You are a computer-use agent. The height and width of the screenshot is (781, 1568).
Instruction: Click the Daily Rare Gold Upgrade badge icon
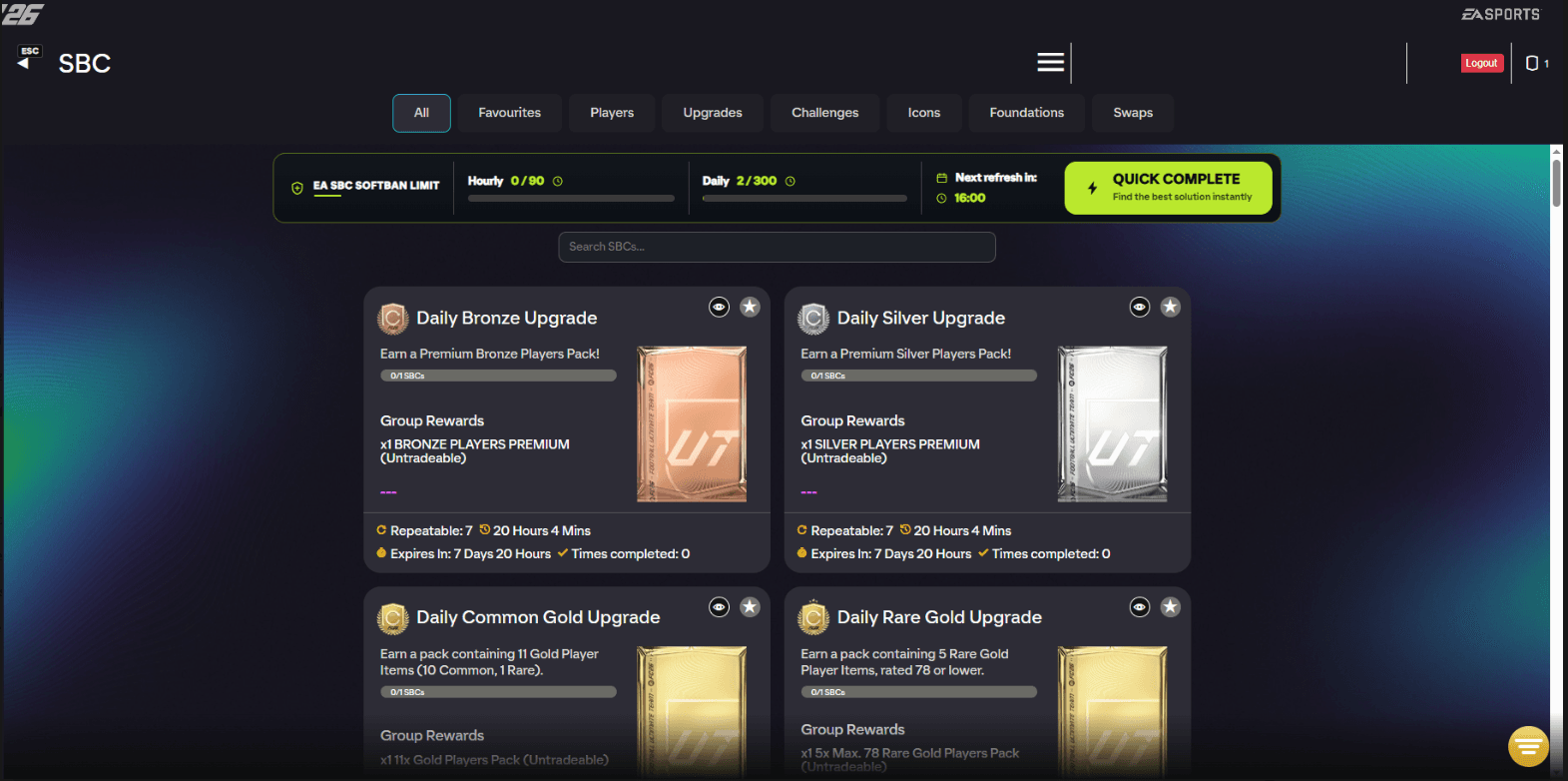[x=813, y=618]
